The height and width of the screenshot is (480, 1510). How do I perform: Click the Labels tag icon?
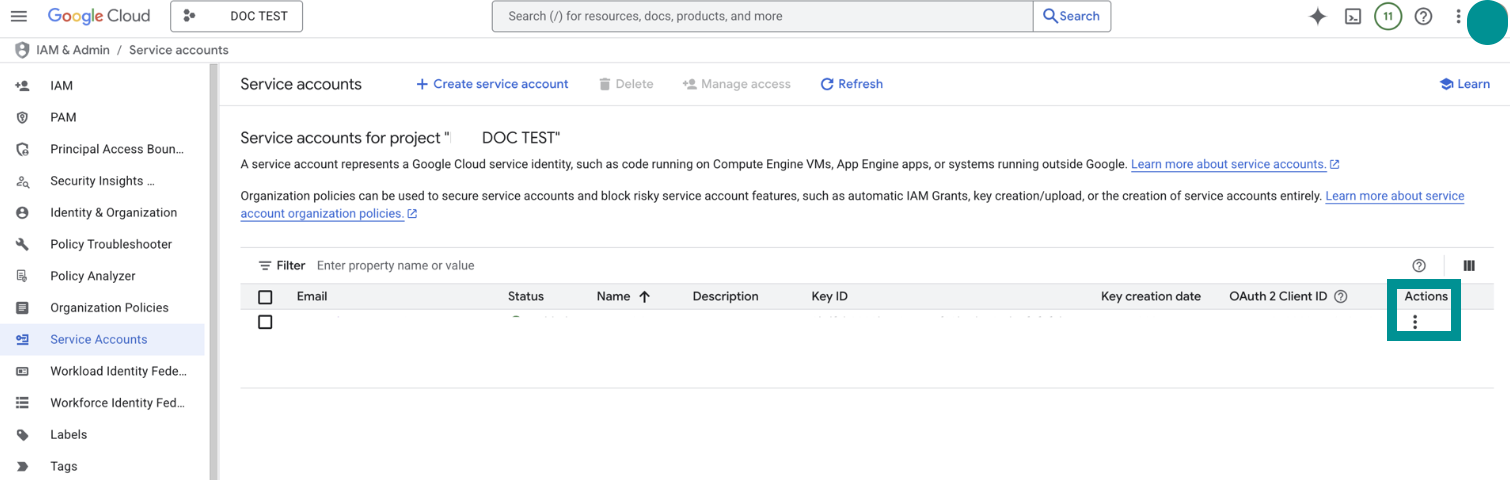click(22, 435)
